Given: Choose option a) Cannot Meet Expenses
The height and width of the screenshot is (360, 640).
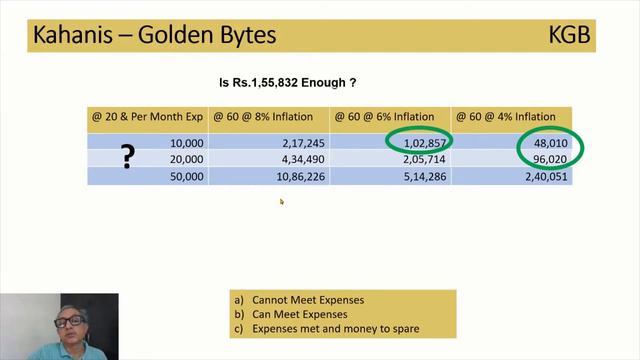Looking at the screenshot, I should pos(299,300).
